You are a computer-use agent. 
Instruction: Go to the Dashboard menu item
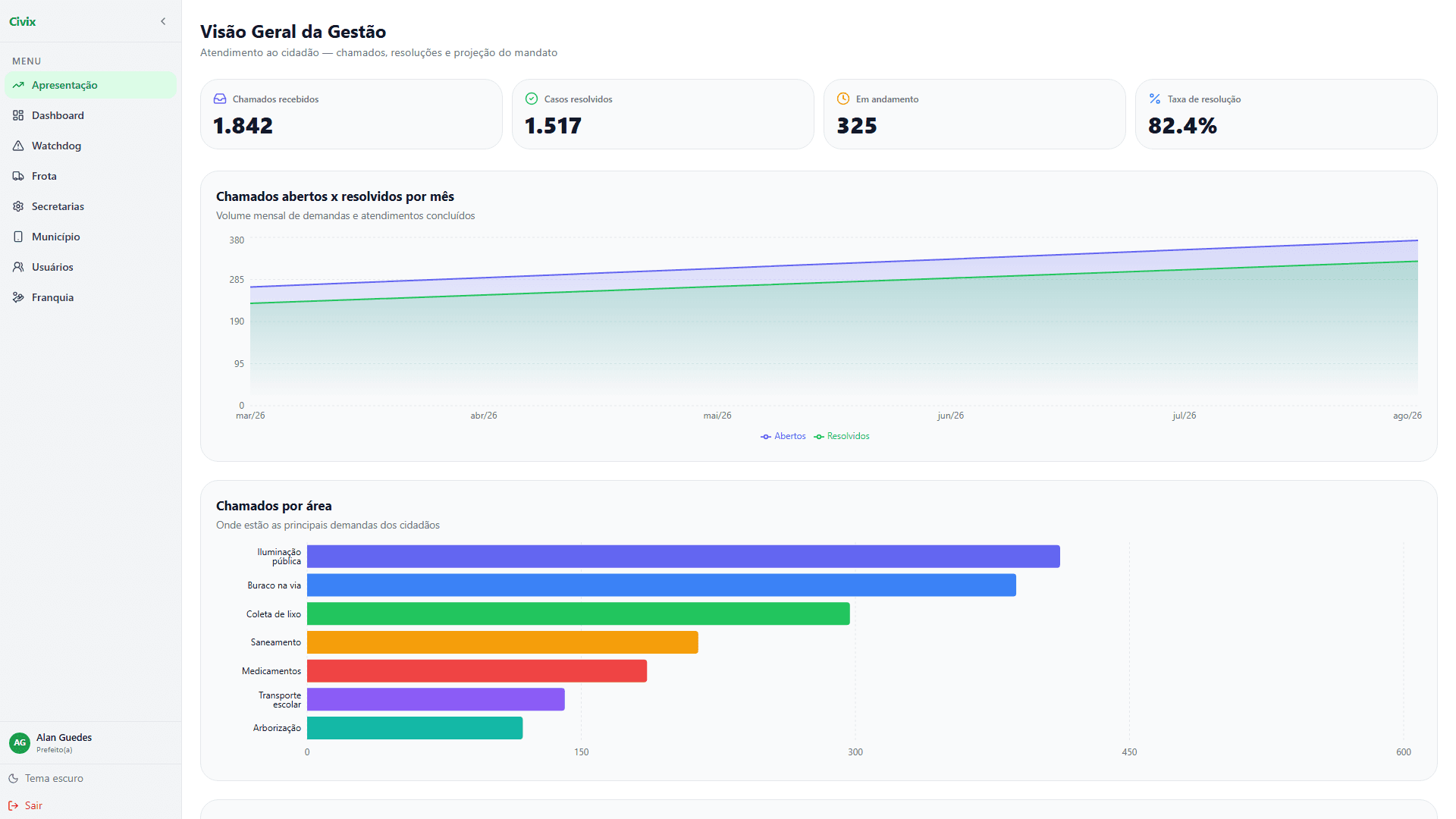90,115
